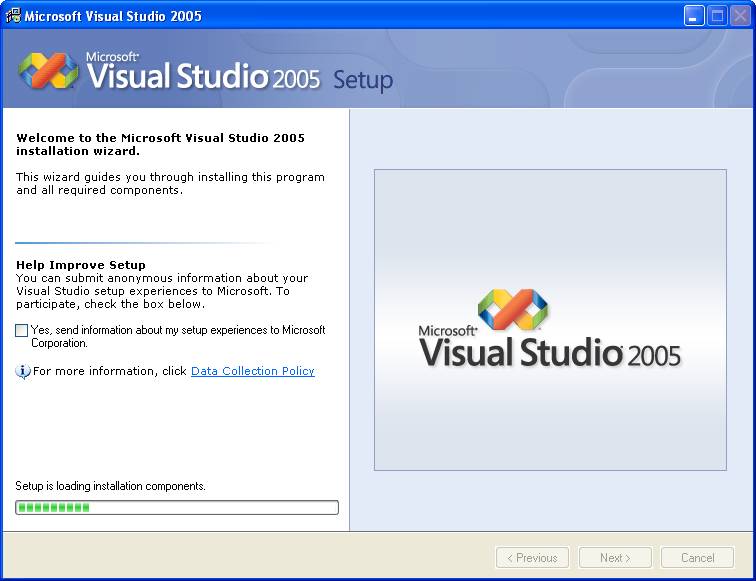The height and width of the screenshot is (581, 756).
Task: Cancel the Visual Studio setup
Action: pos(697,558)
